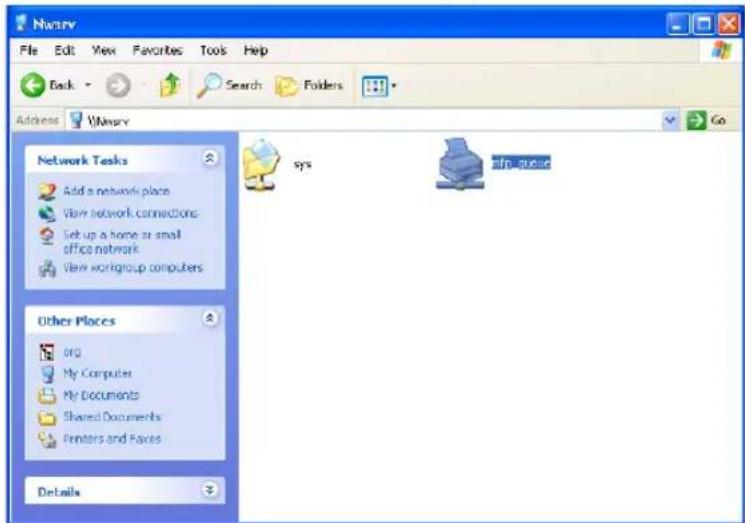Select the mfp_queue network printer icon
This screenshot has height=523, width=745.
pyautogui.click(x=460, y=163)
